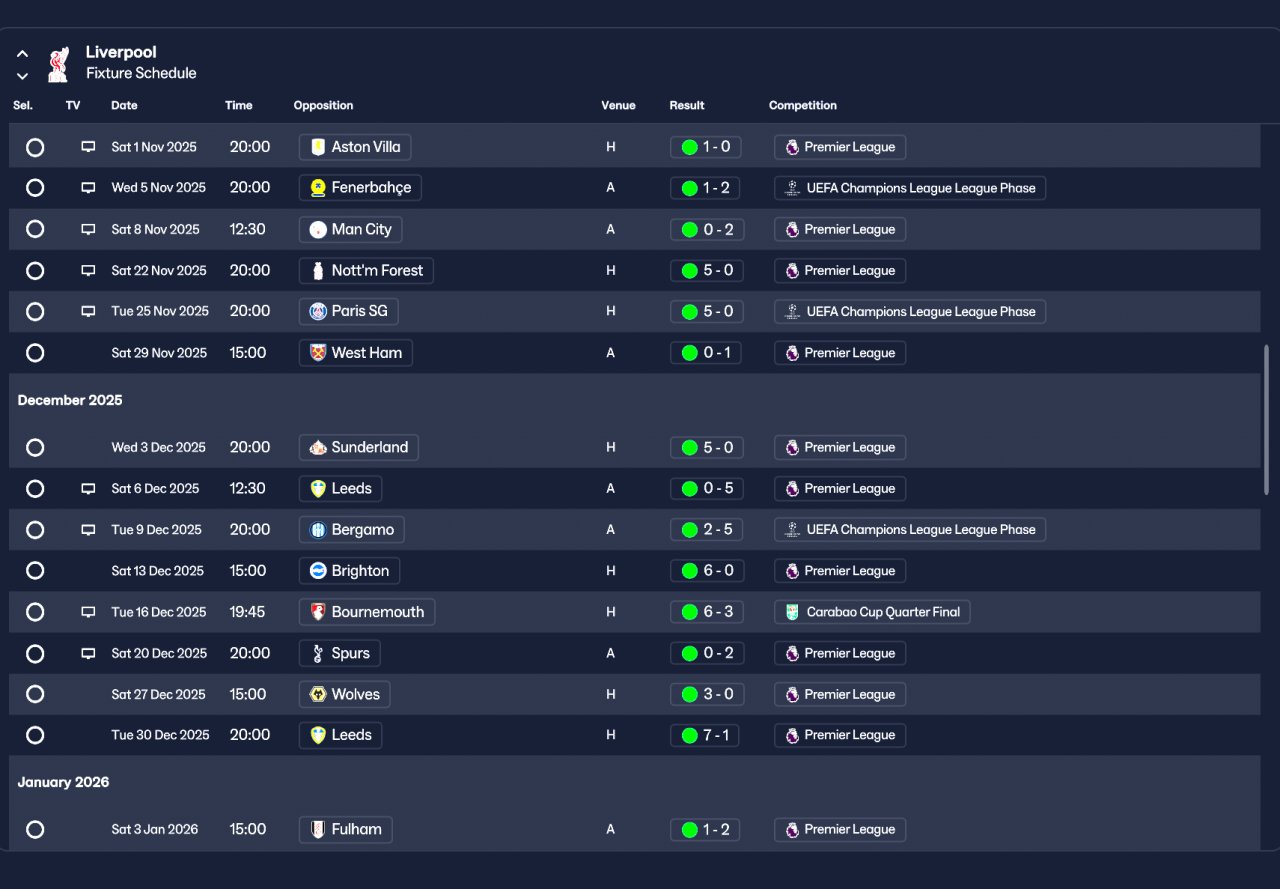Click the Bournemouth club badge
This screenshot has width=1280, height=889.
pos(318,612)
